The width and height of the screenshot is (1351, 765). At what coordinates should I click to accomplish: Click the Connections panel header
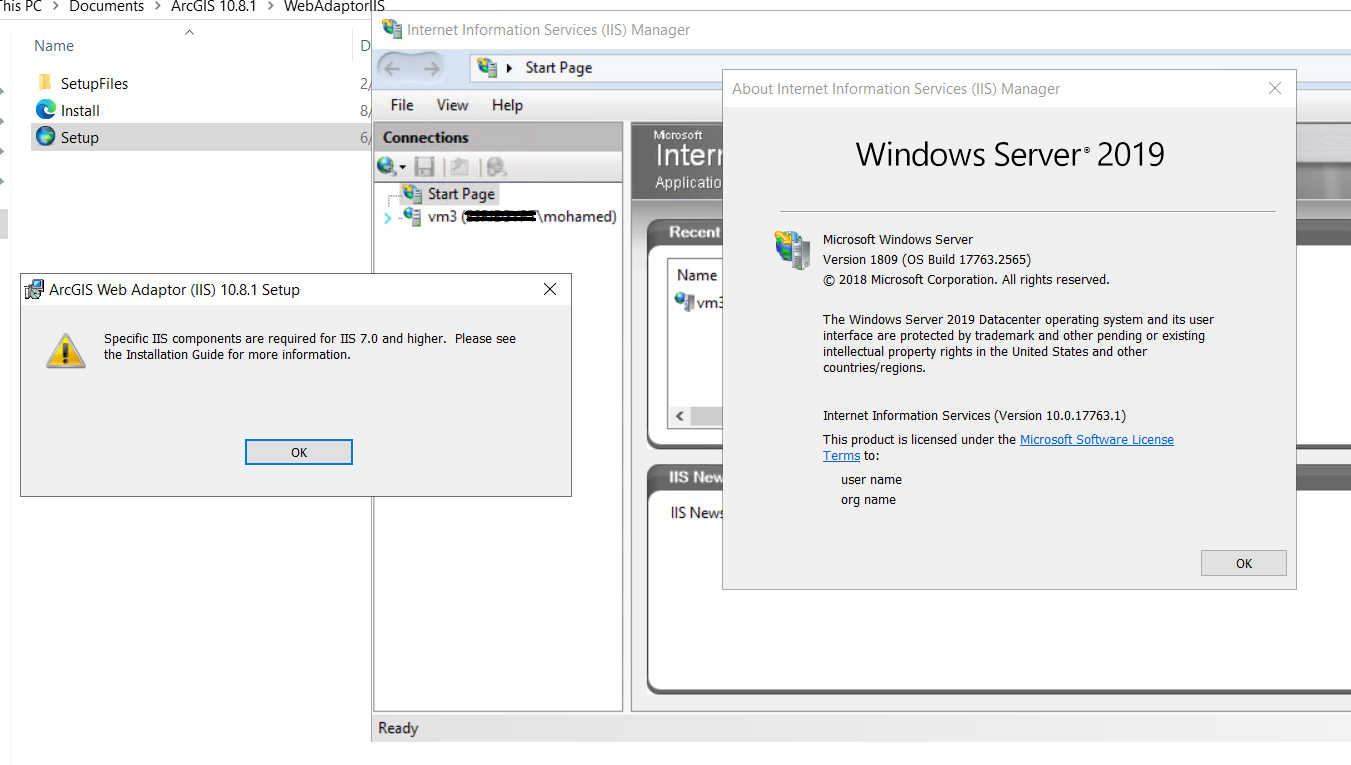pos(498,137)
